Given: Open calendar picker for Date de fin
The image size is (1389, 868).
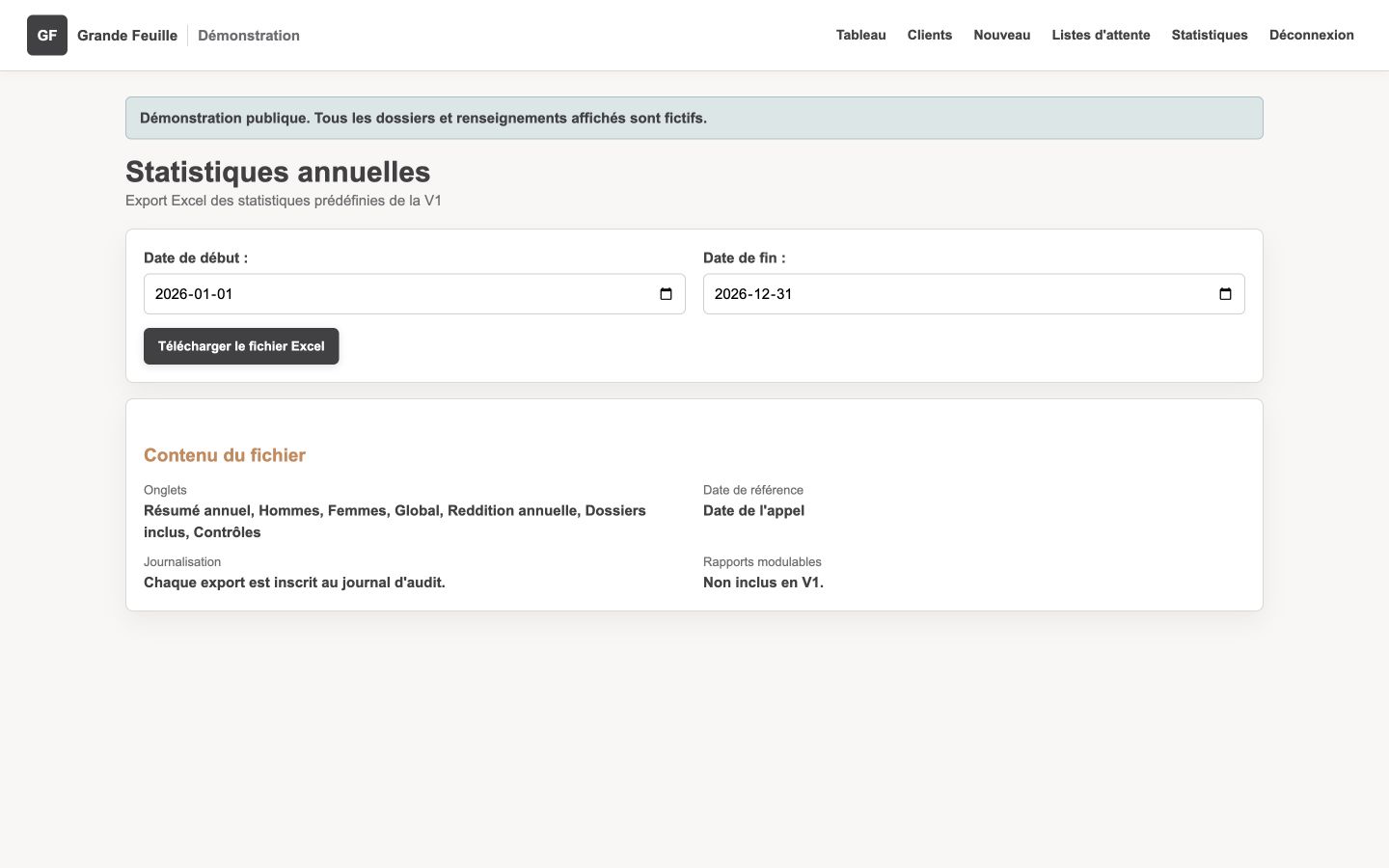Looking at the screenshot, I should point(1225,294).
